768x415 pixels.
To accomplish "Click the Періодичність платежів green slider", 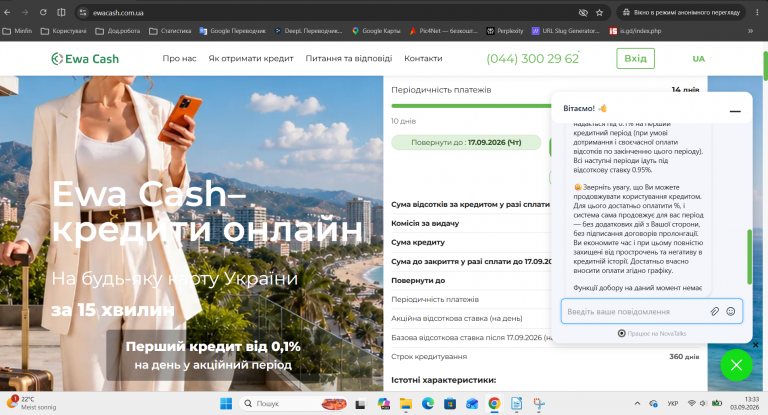I will pyautogui.click(x=471, y=106).
